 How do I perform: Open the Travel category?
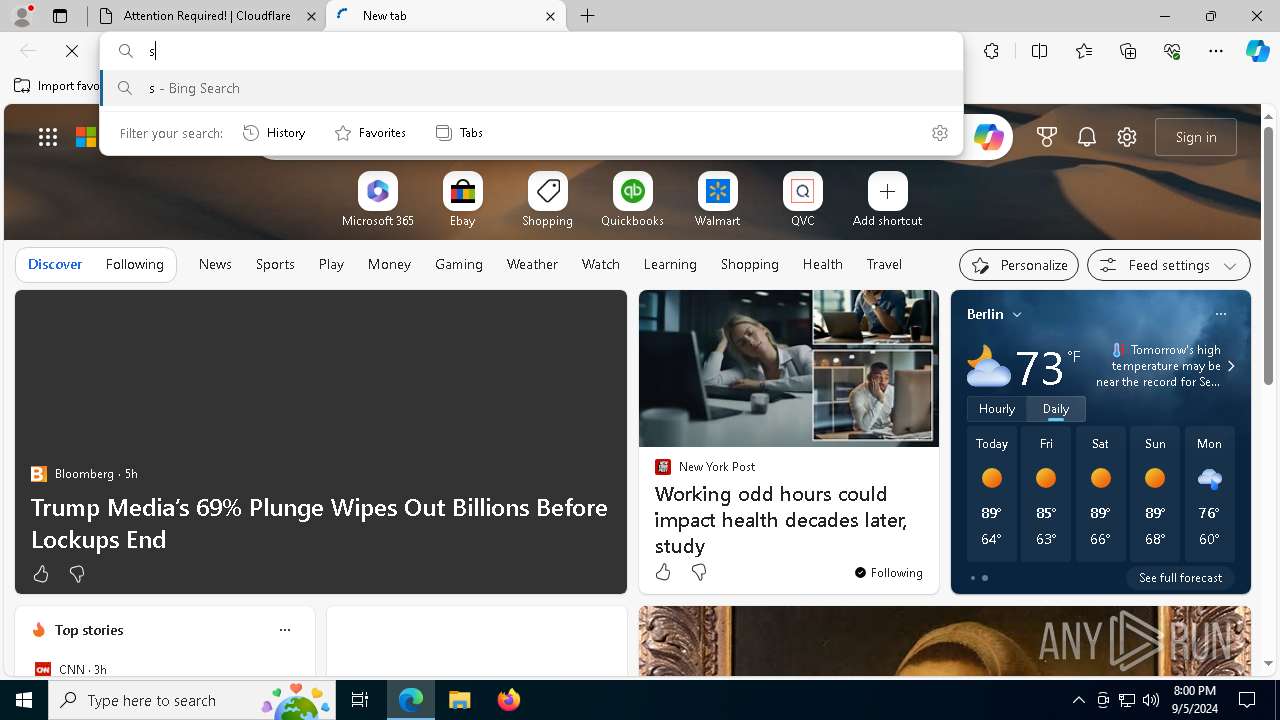pyautogui.click(x=884, y=264)
